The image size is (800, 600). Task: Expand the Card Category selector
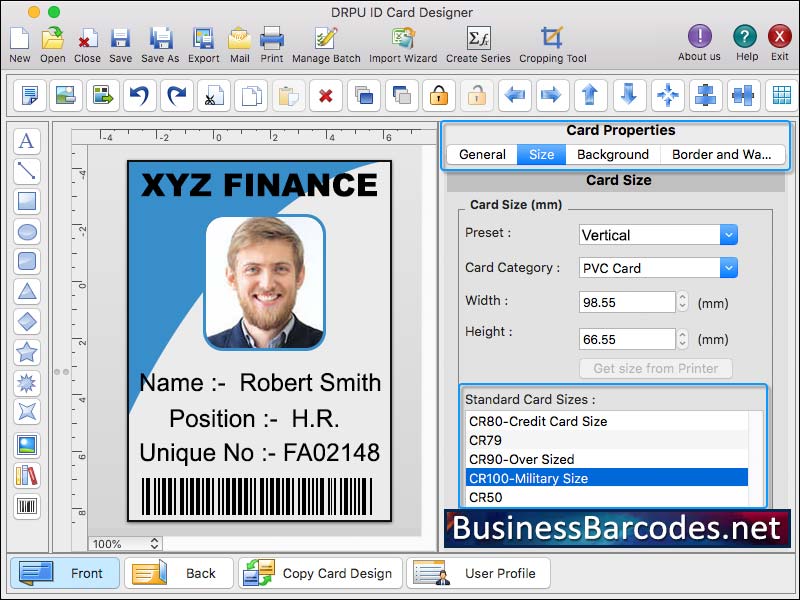click(x=728, y=267)
